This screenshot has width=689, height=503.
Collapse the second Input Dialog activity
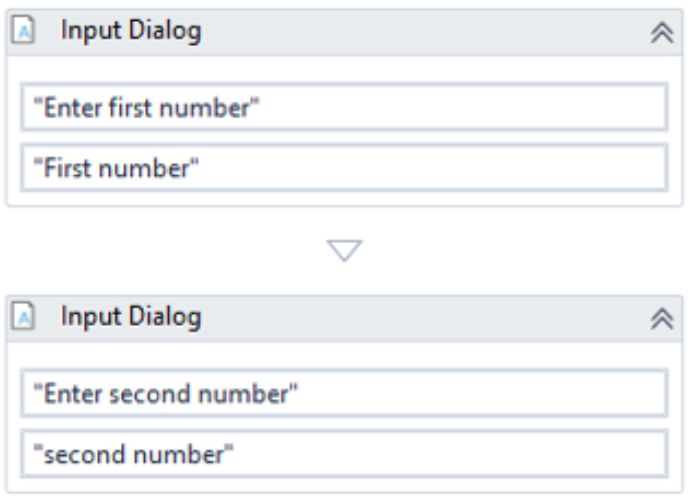[x=661, y=318]
